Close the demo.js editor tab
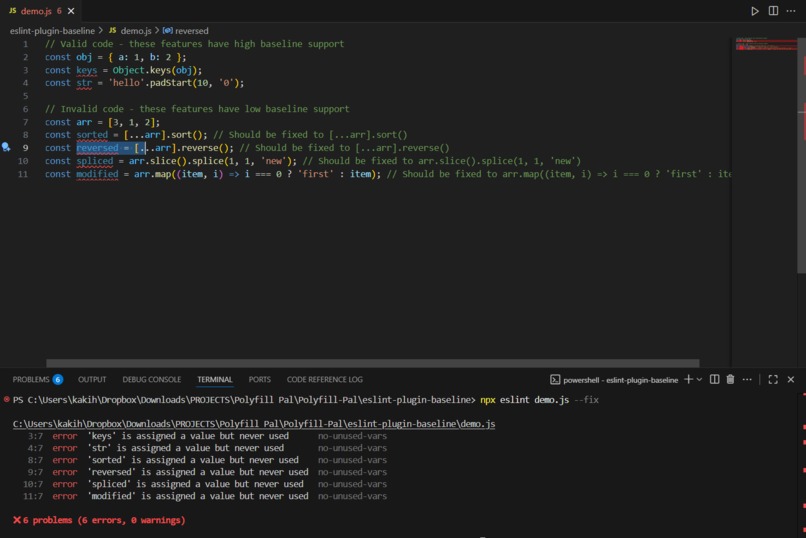 [x=71, y=11]
